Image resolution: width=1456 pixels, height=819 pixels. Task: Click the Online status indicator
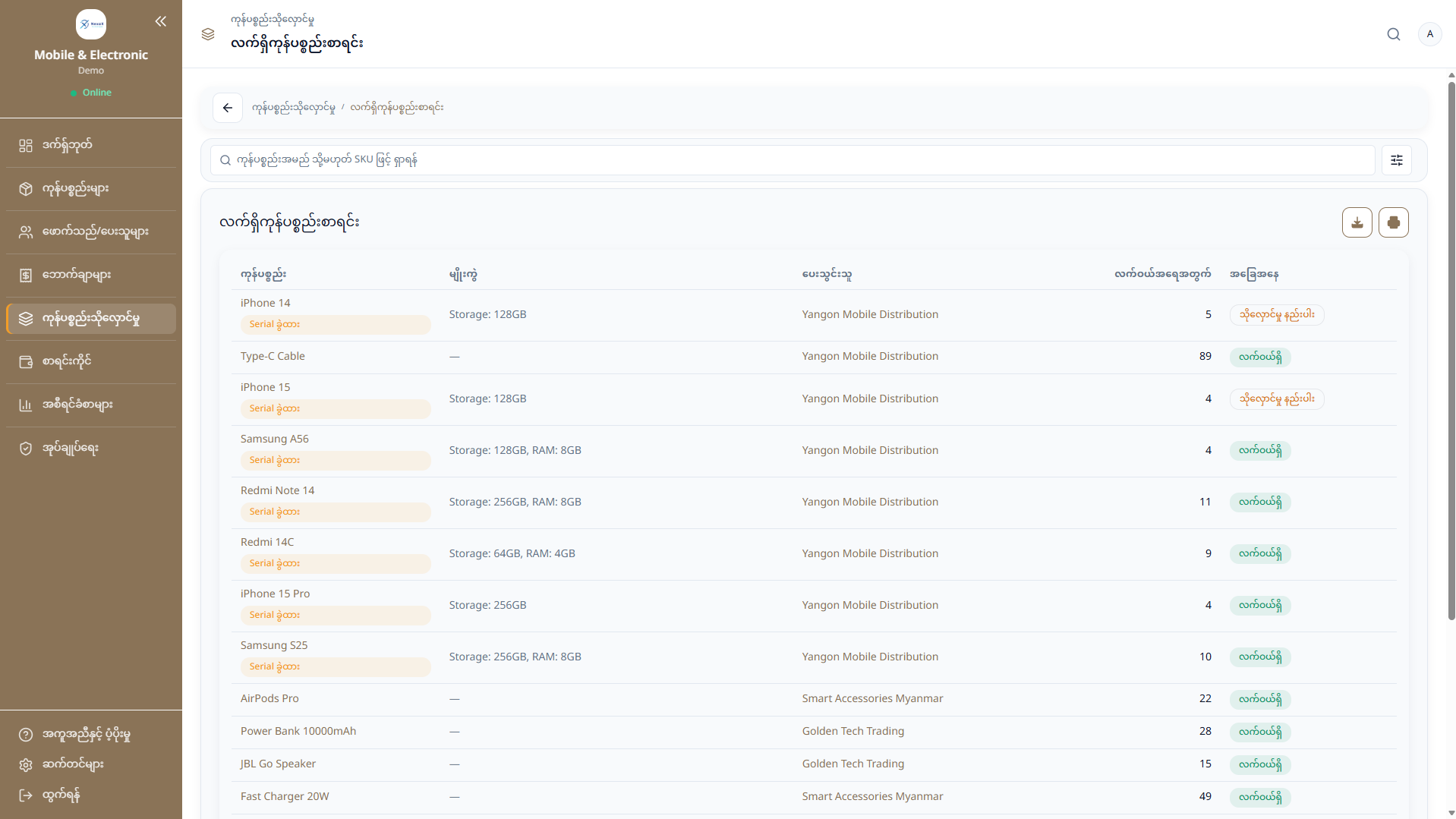coord(90,93)
